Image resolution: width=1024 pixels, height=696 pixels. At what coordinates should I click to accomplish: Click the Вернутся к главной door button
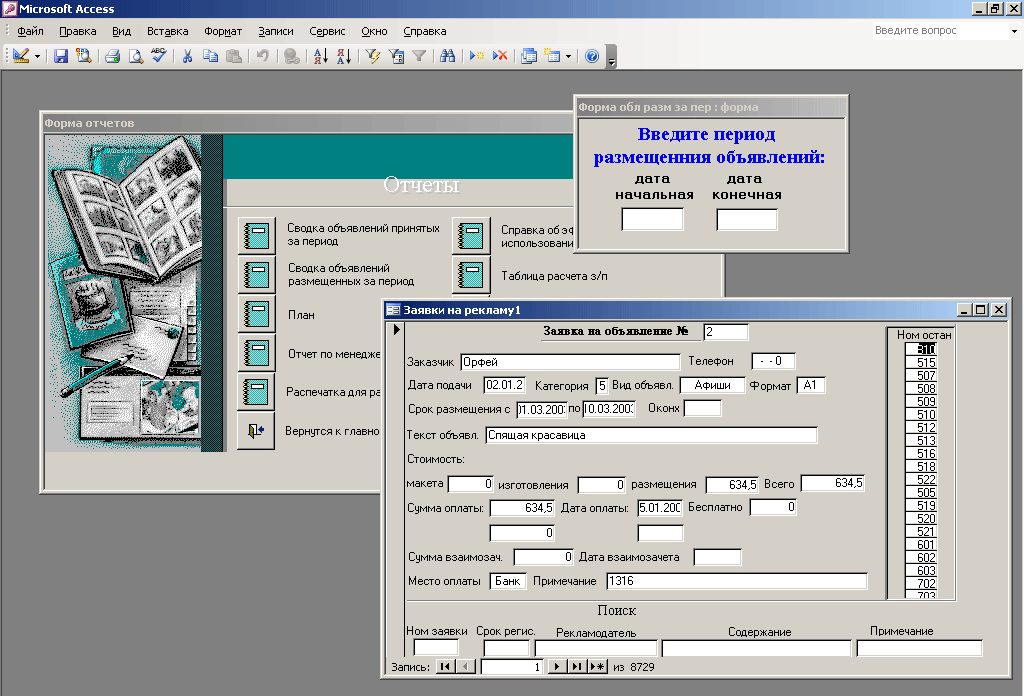(256, 431)
